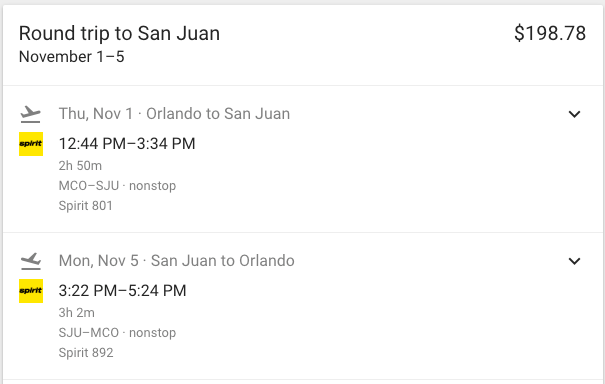
Task: Click the takeoff airplane icon for departure
Action: tap(30, 114)
